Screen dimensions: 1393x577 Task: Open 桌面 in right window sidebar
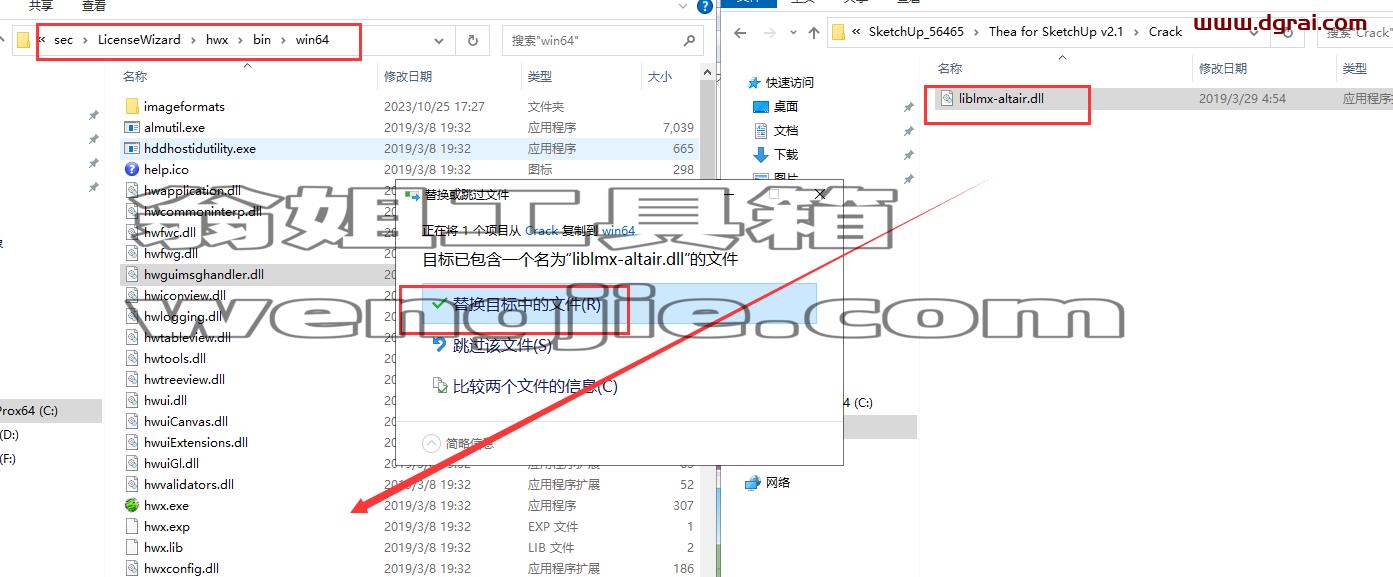coord(786,106)
